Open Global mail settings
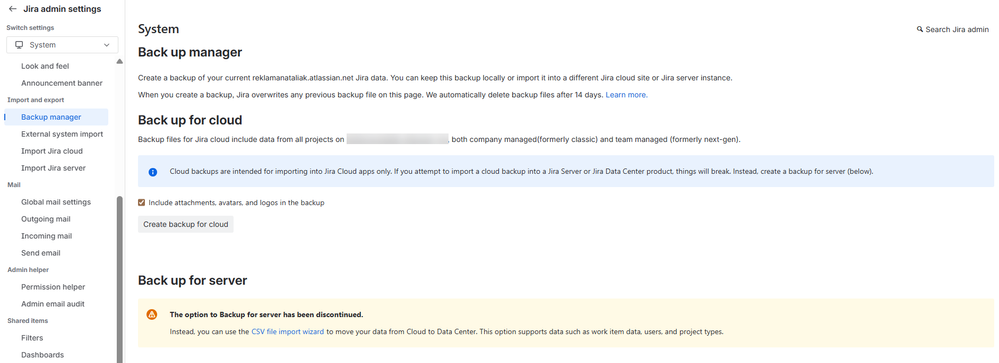This screenshot has height=363, width=999. coord(56,202)
